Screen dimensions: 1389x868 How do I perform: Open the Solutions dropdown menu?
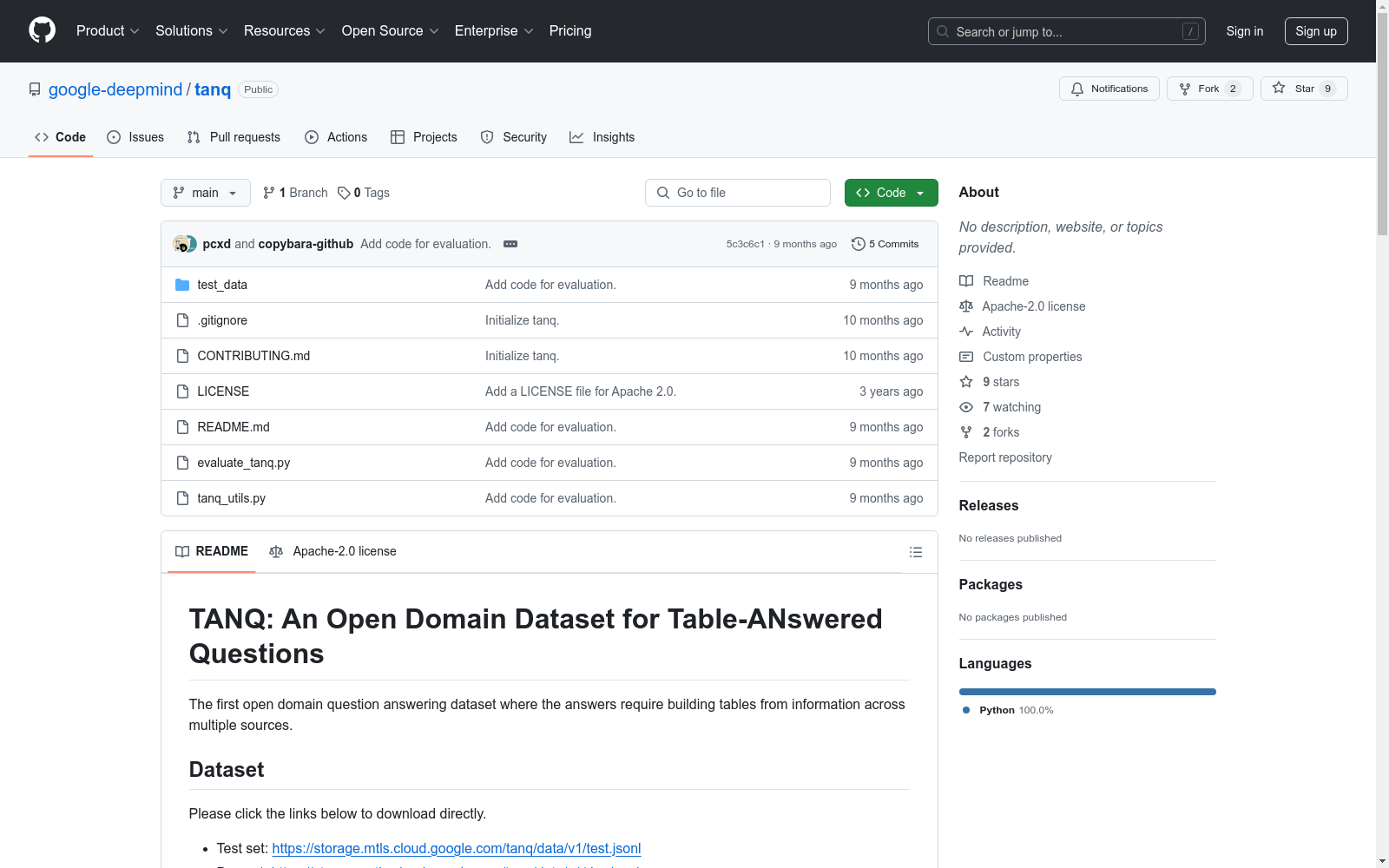coord(192,30)
